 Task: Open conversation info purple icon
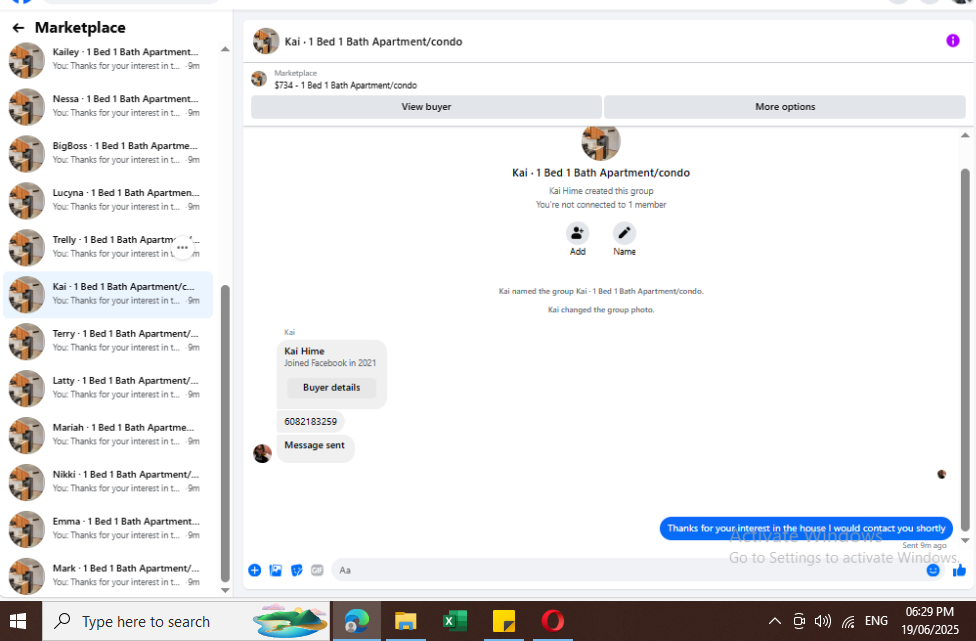point(952,40)
